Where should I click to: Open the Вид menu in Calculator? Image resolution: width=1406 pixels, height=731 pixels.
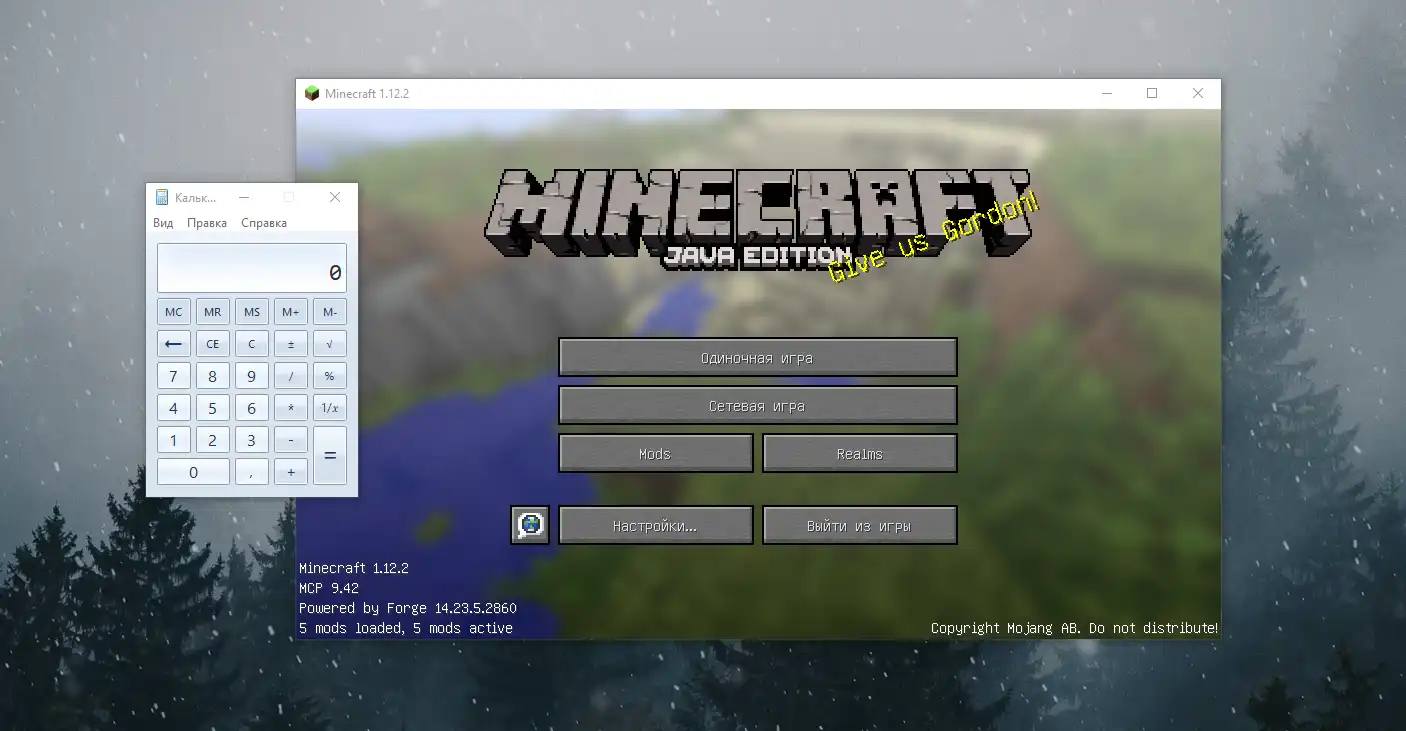(x=163, y=223)
